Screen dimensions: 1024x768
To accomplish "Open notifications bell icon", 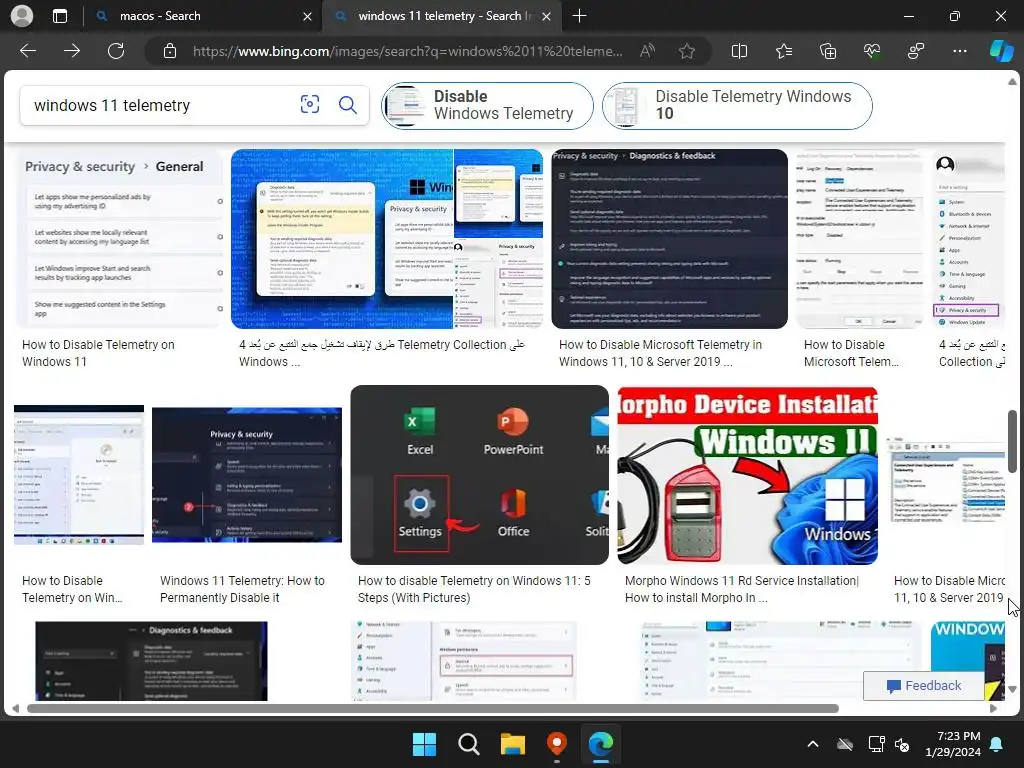I will (x=997, y=744).
